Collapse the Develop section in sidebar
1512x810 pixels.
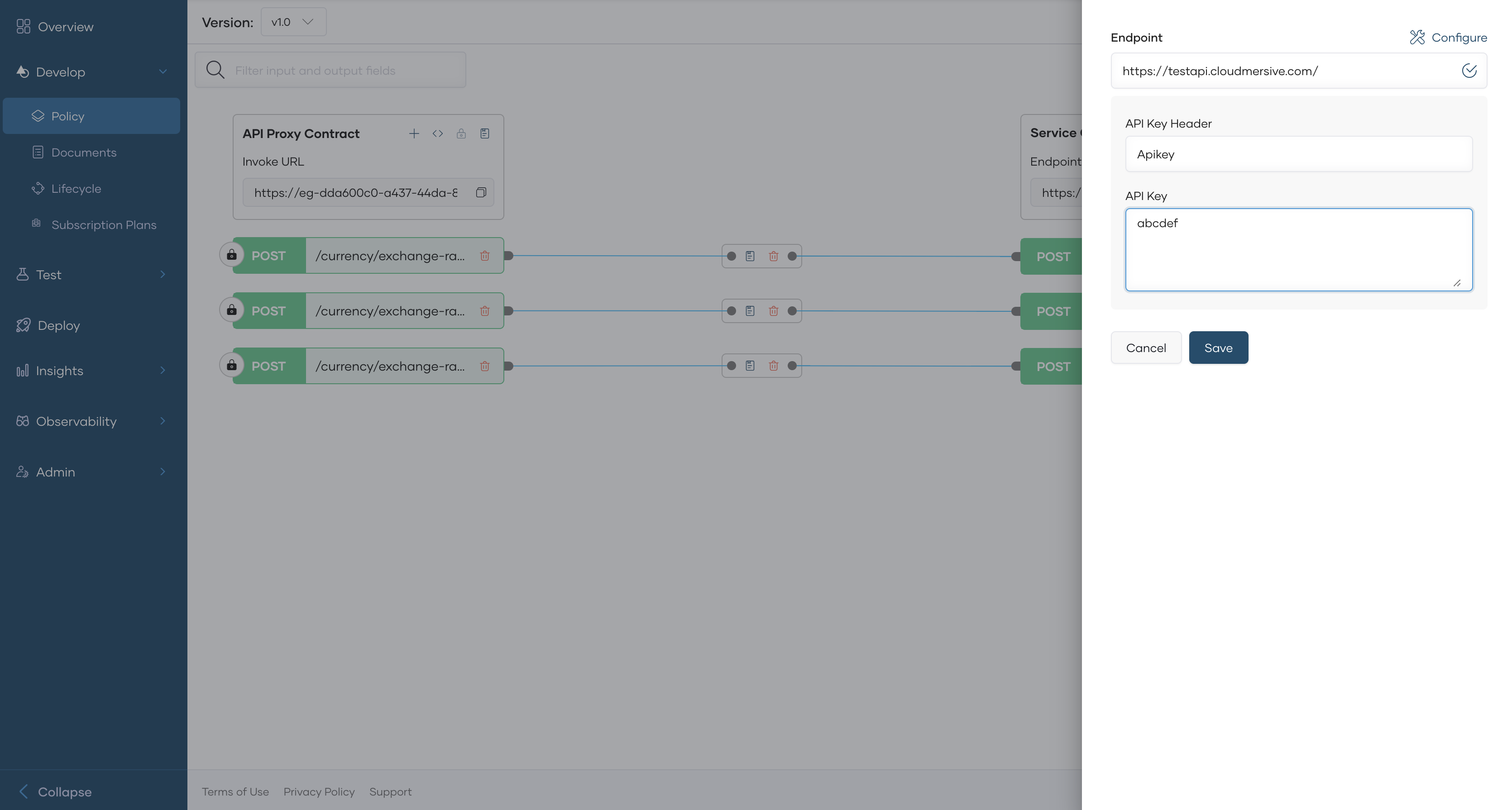pyautogui.click(x=163, y=71)
